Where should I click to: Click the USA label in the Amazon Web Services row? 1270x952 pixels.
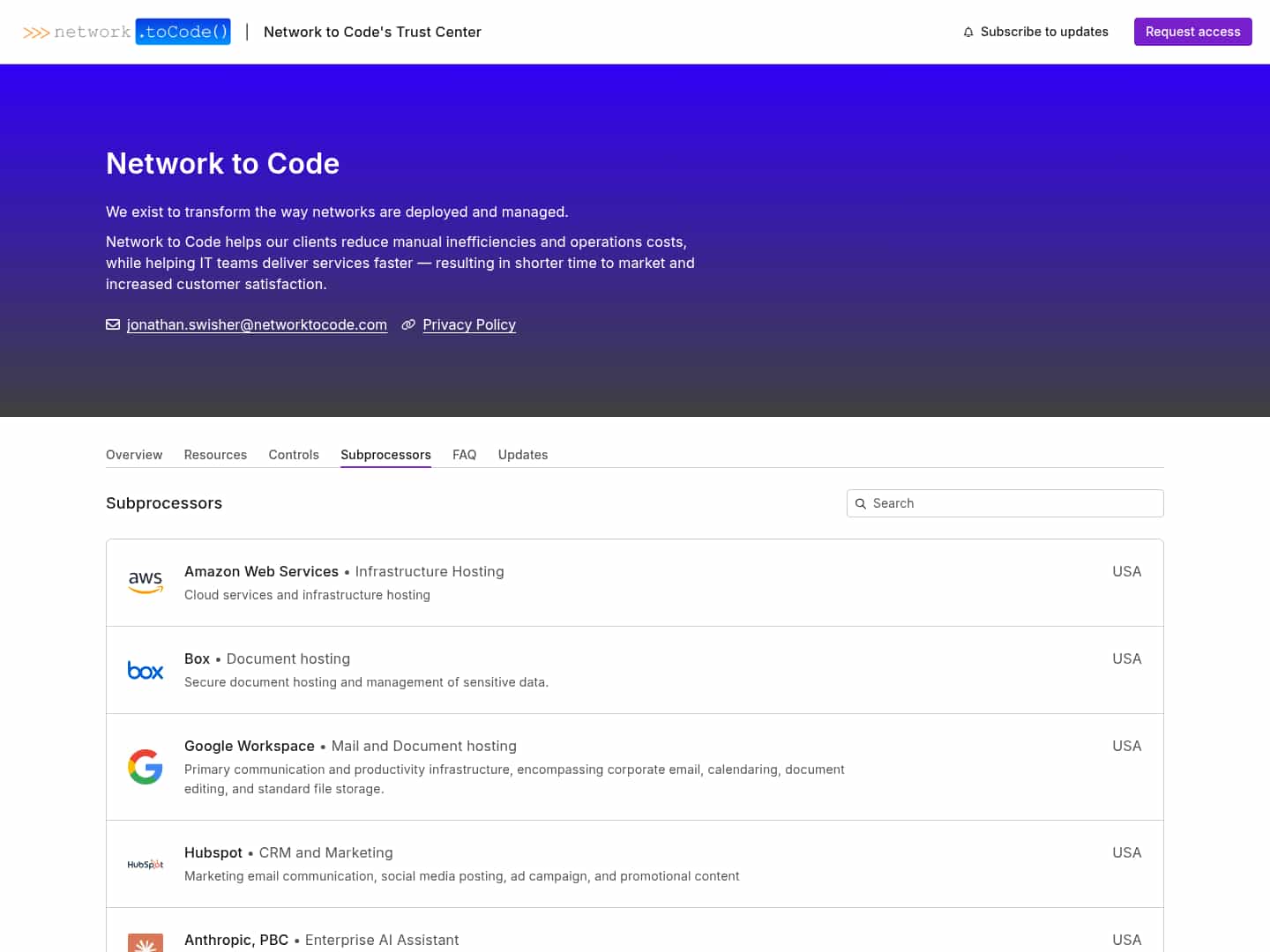(1127, 571)
